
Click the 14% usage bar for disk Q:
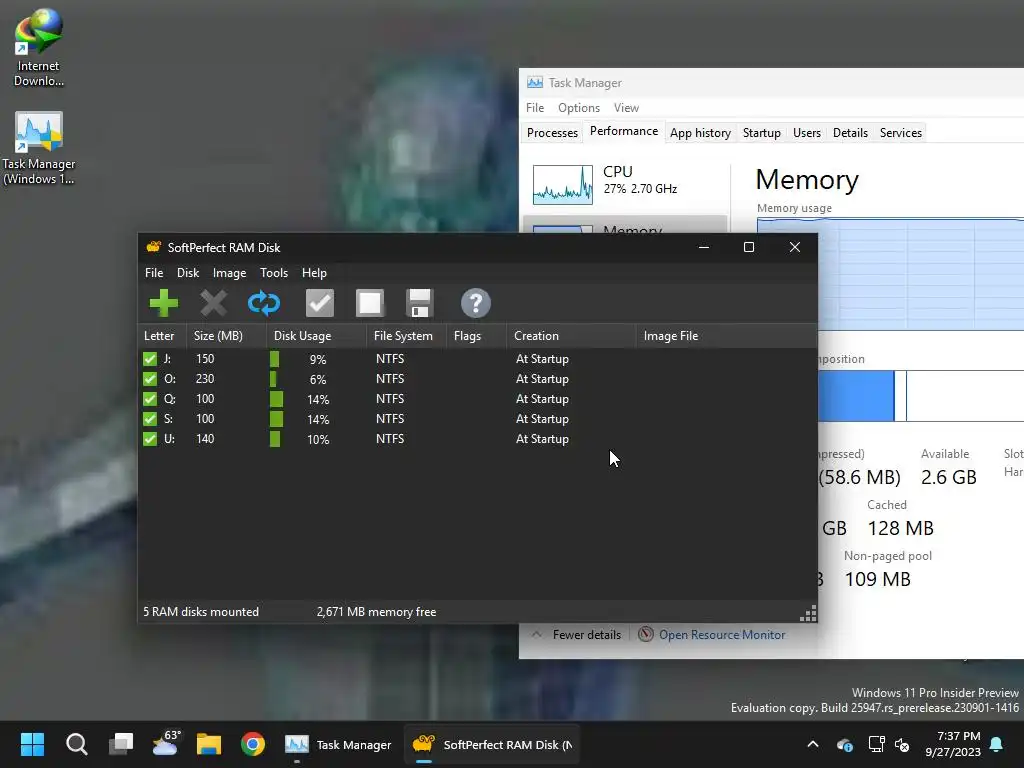[276, 399]
